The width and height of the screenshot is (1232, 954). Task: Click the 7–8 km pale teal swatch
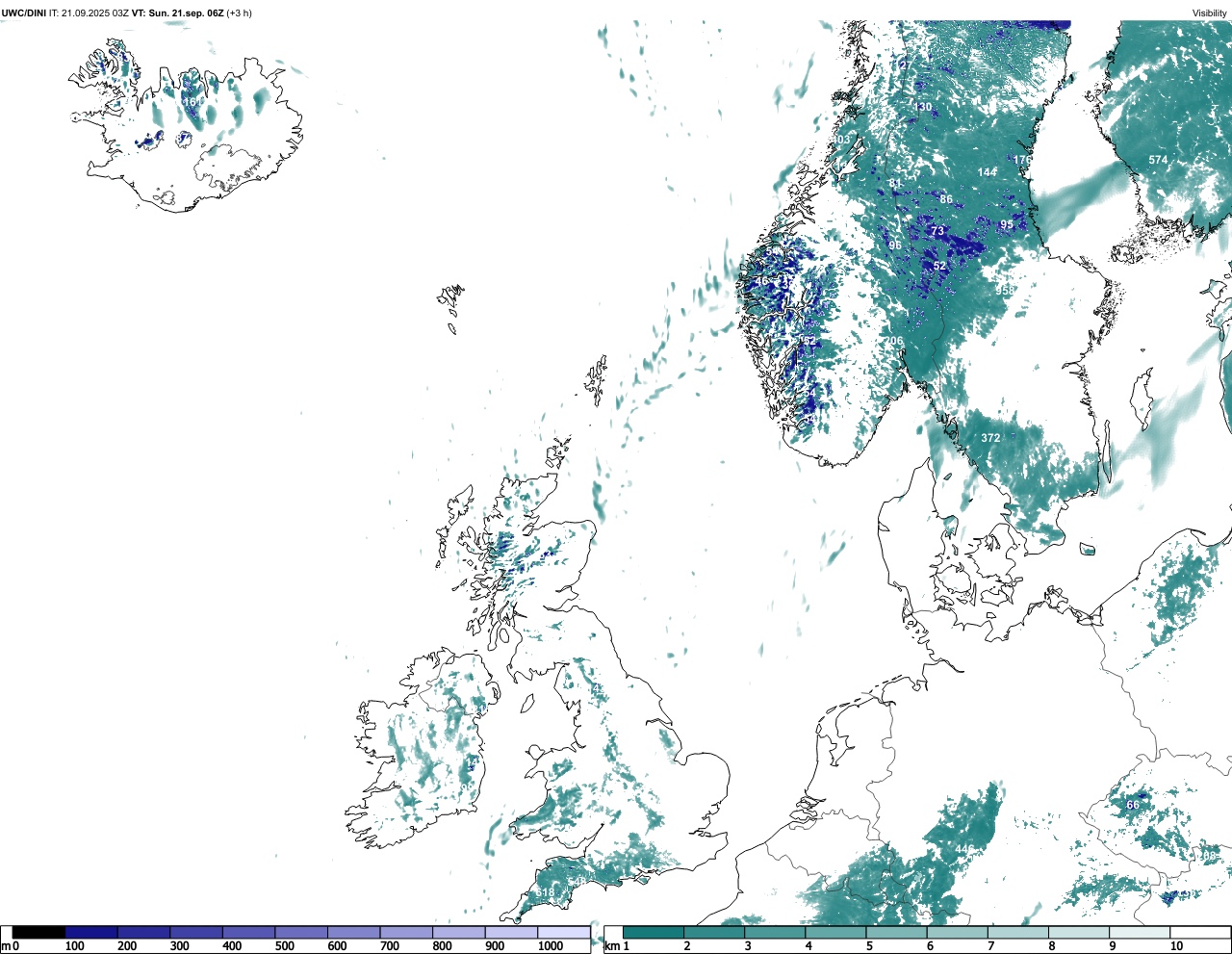coord(1017,932)
